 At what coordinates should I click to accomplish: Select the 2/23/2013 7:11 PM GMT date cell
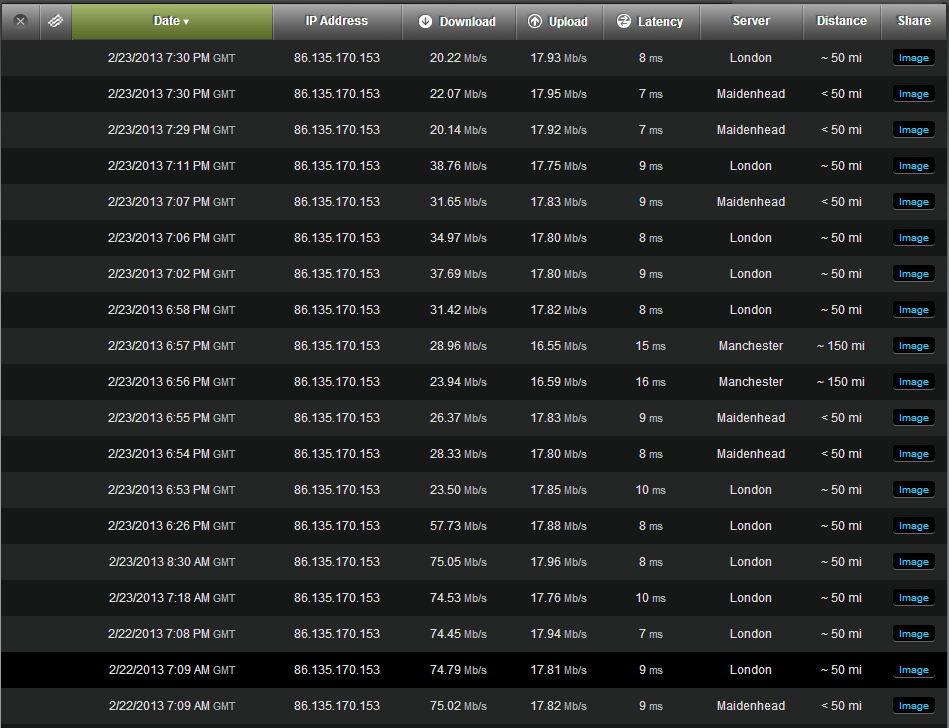coord(171,166)
